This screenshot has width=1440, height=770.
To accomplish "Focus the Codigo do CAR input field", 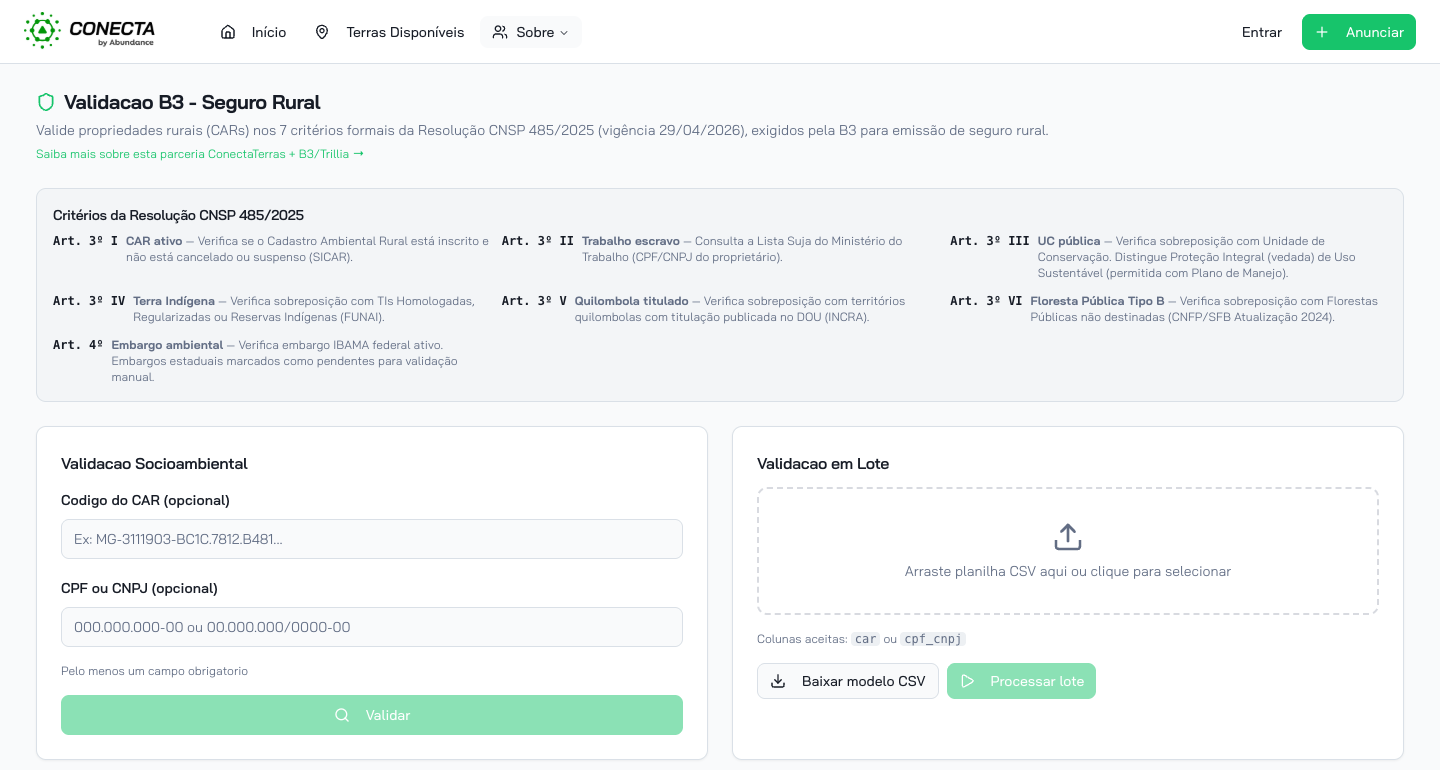I will [372, 539].
